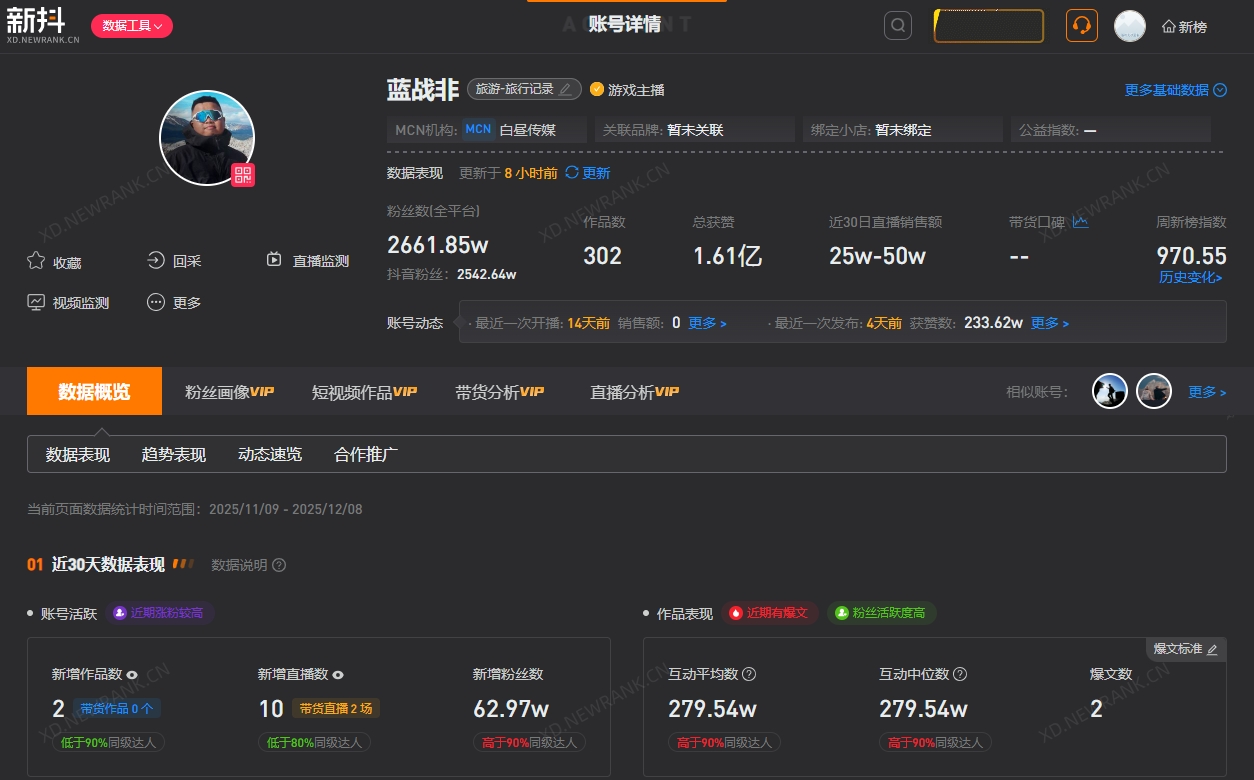This screenshot has height=780, width=1254.
Task: Toggle eye icon beside 新增作品数
Action: (132, 675)
